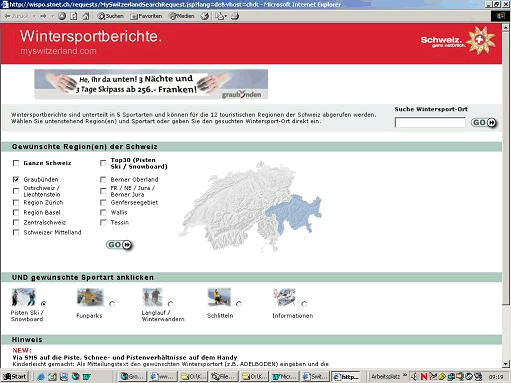
Task: Tick the Wallis region checkbox
Action: [x=103, y=212]
